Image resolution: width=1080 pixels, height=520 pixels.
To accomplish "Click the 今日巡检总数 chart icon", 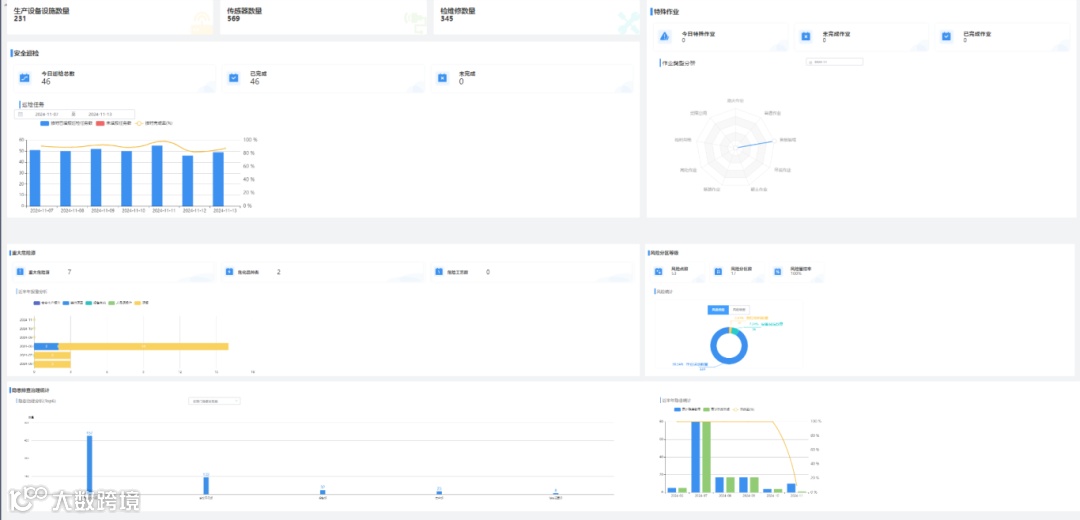I will 25,78.
